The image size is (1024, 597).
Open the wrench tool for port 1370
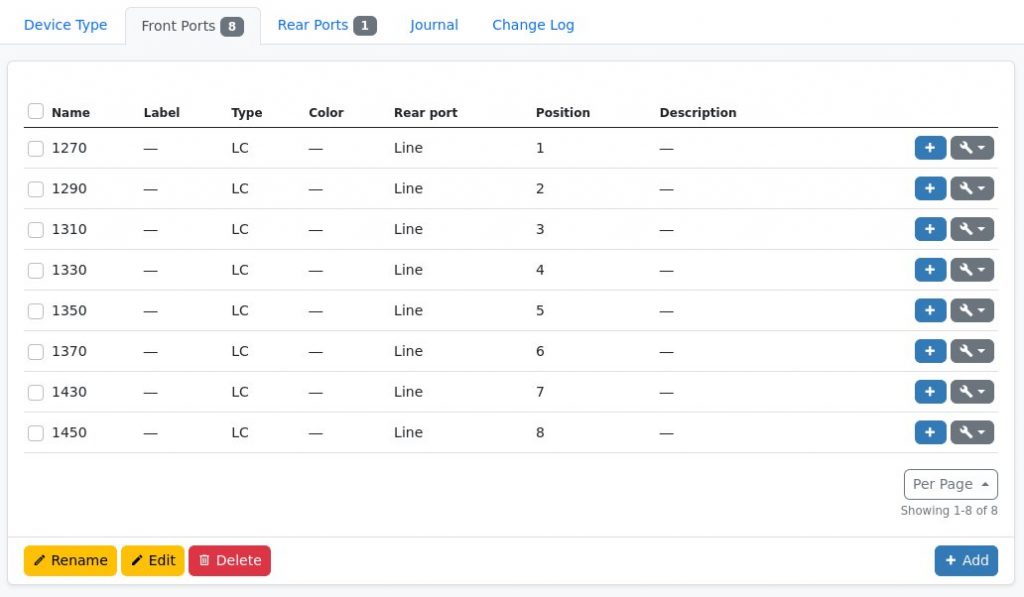966,351
